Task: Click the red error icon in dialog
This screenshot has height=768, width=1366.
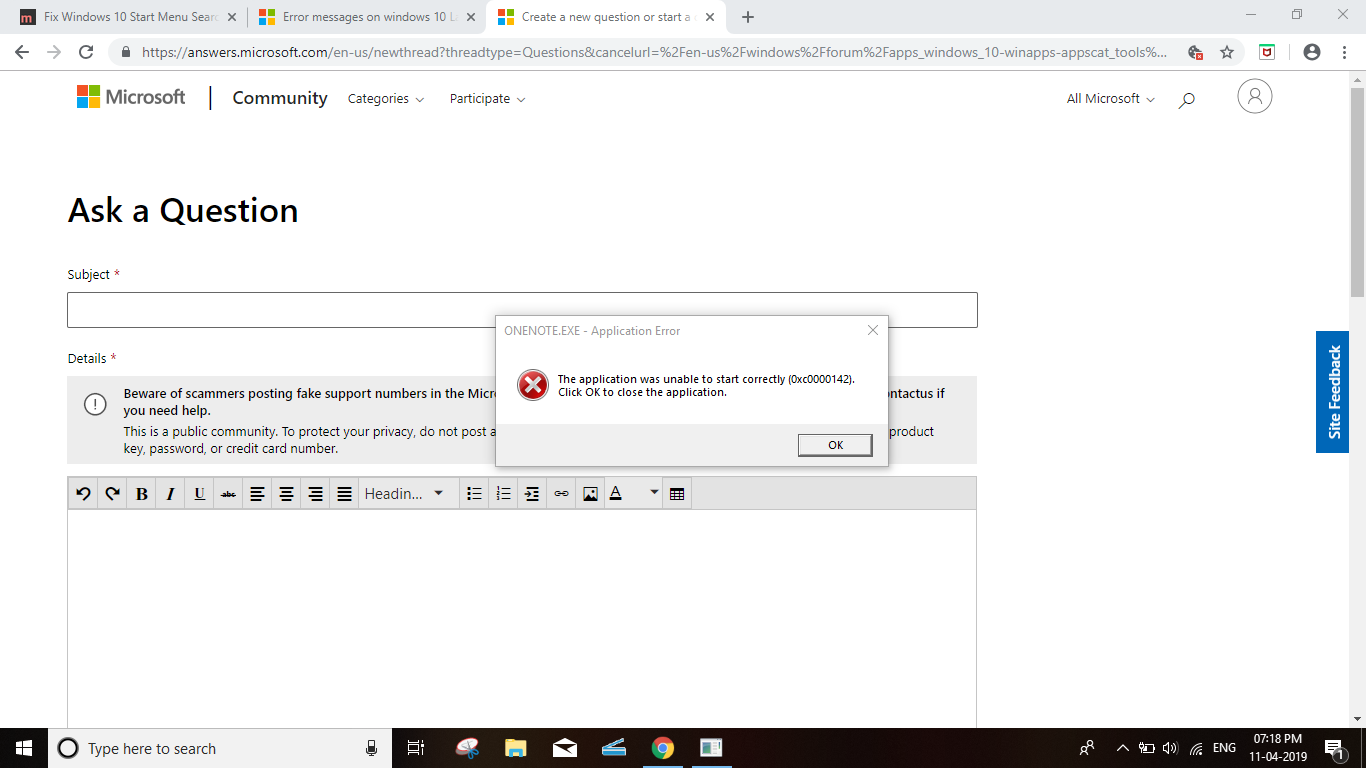Action: (x=533, y=385)
